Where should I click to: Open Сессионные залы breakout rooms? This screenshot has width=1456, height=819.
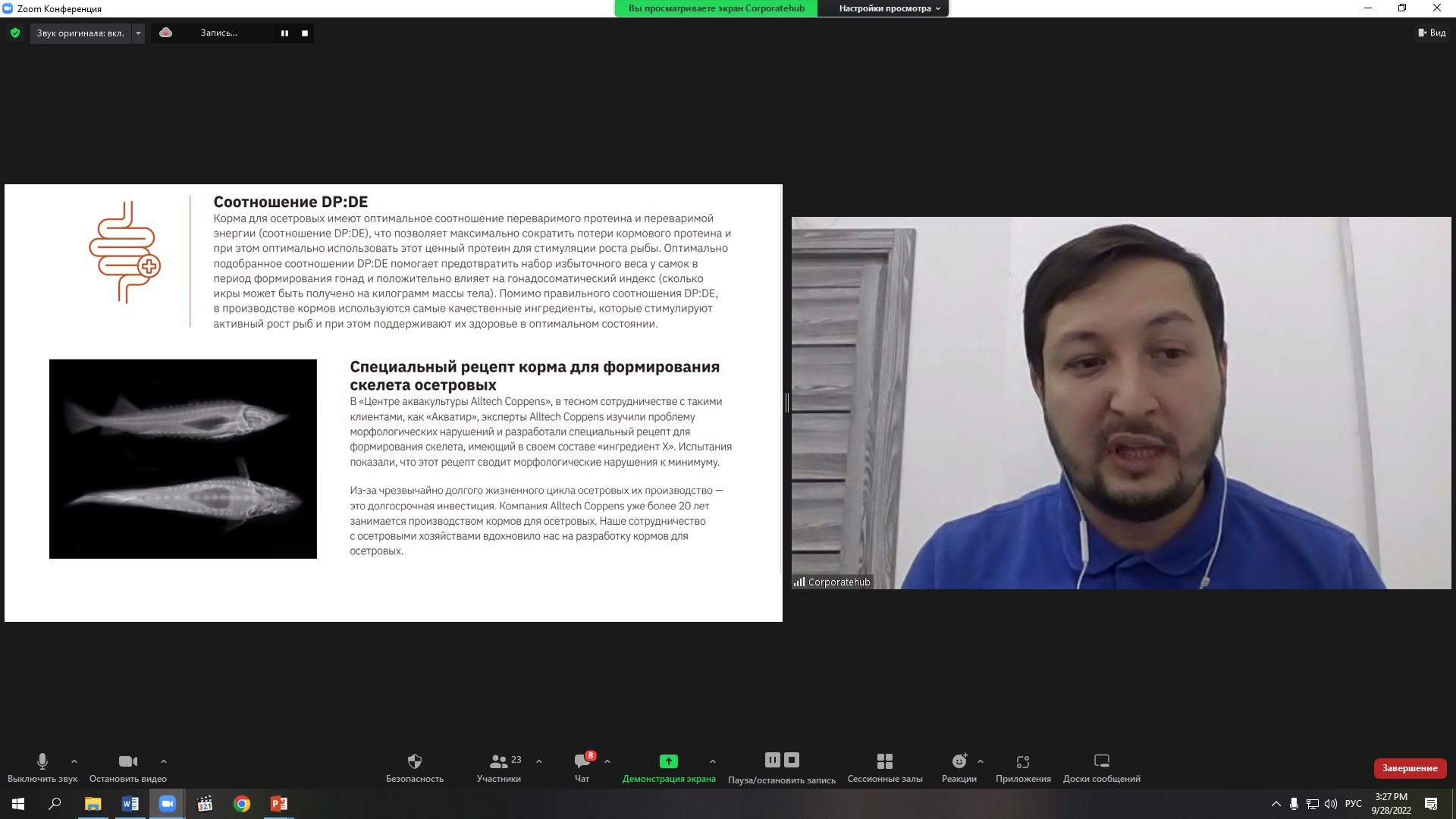click(885, 767)
